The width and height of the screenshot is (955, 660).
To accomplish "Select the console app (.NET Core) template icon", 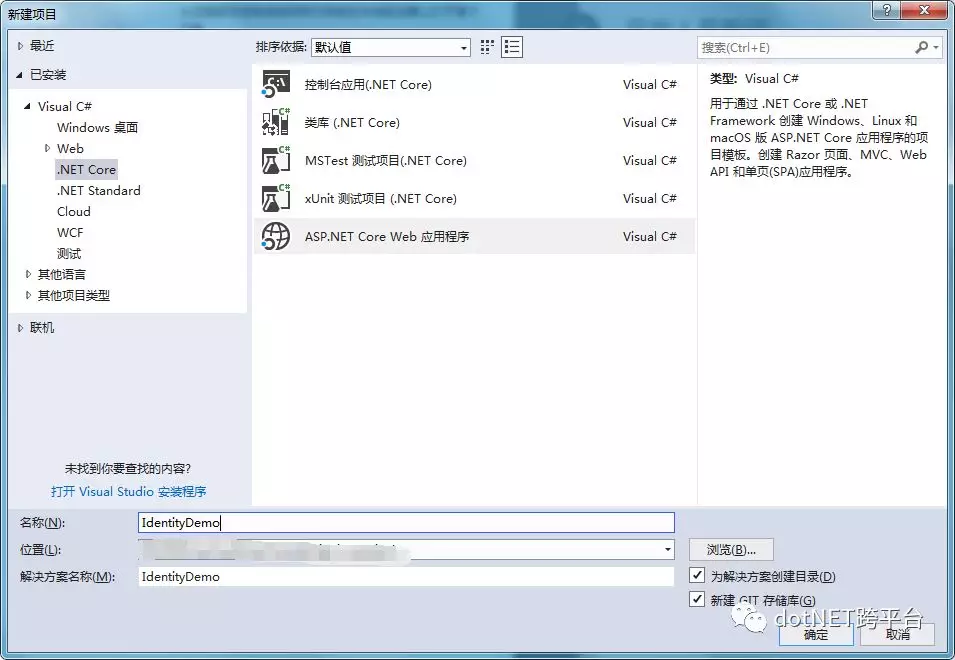I will pos(275,85).
